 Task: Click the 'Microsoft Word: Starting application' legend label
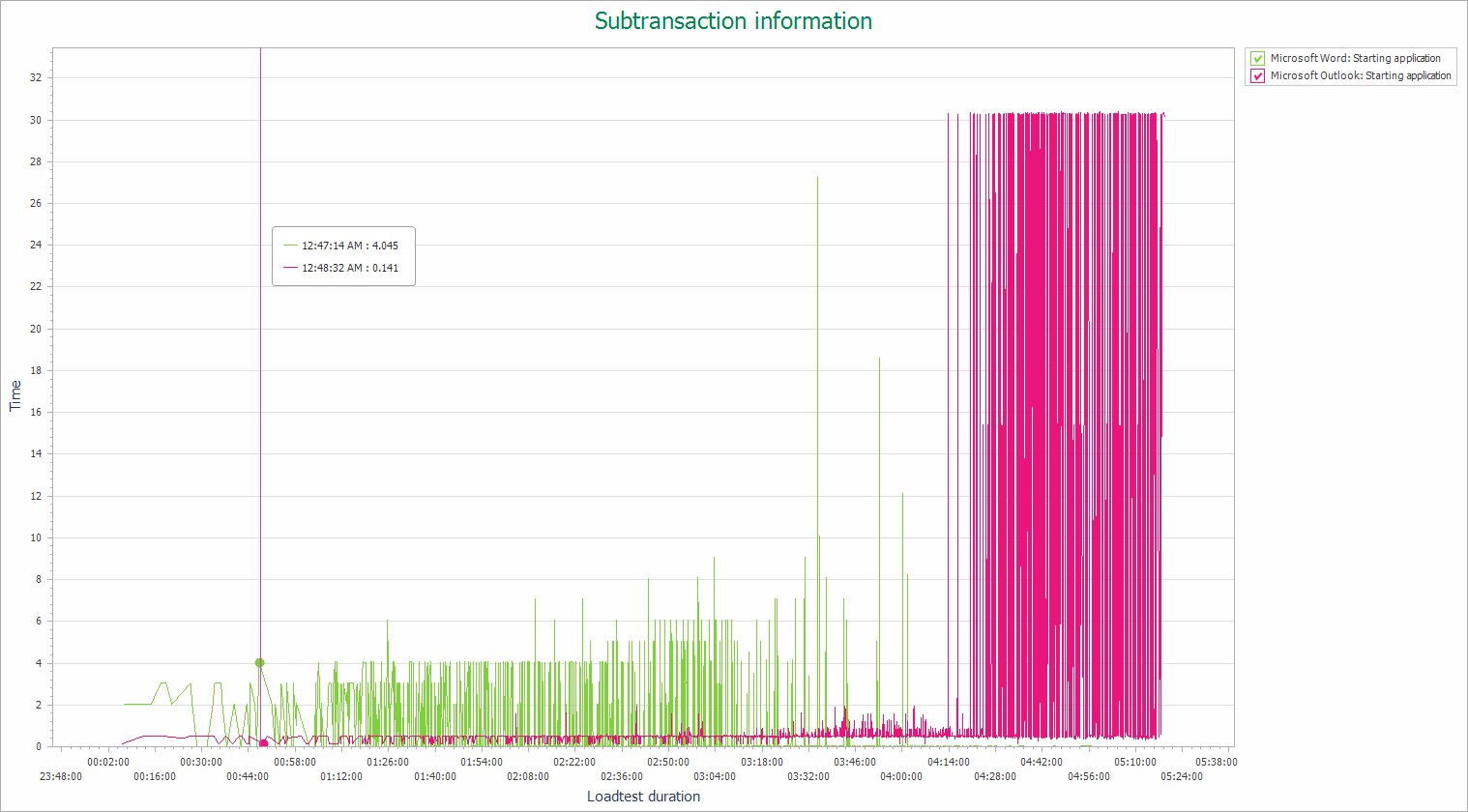1355,58
